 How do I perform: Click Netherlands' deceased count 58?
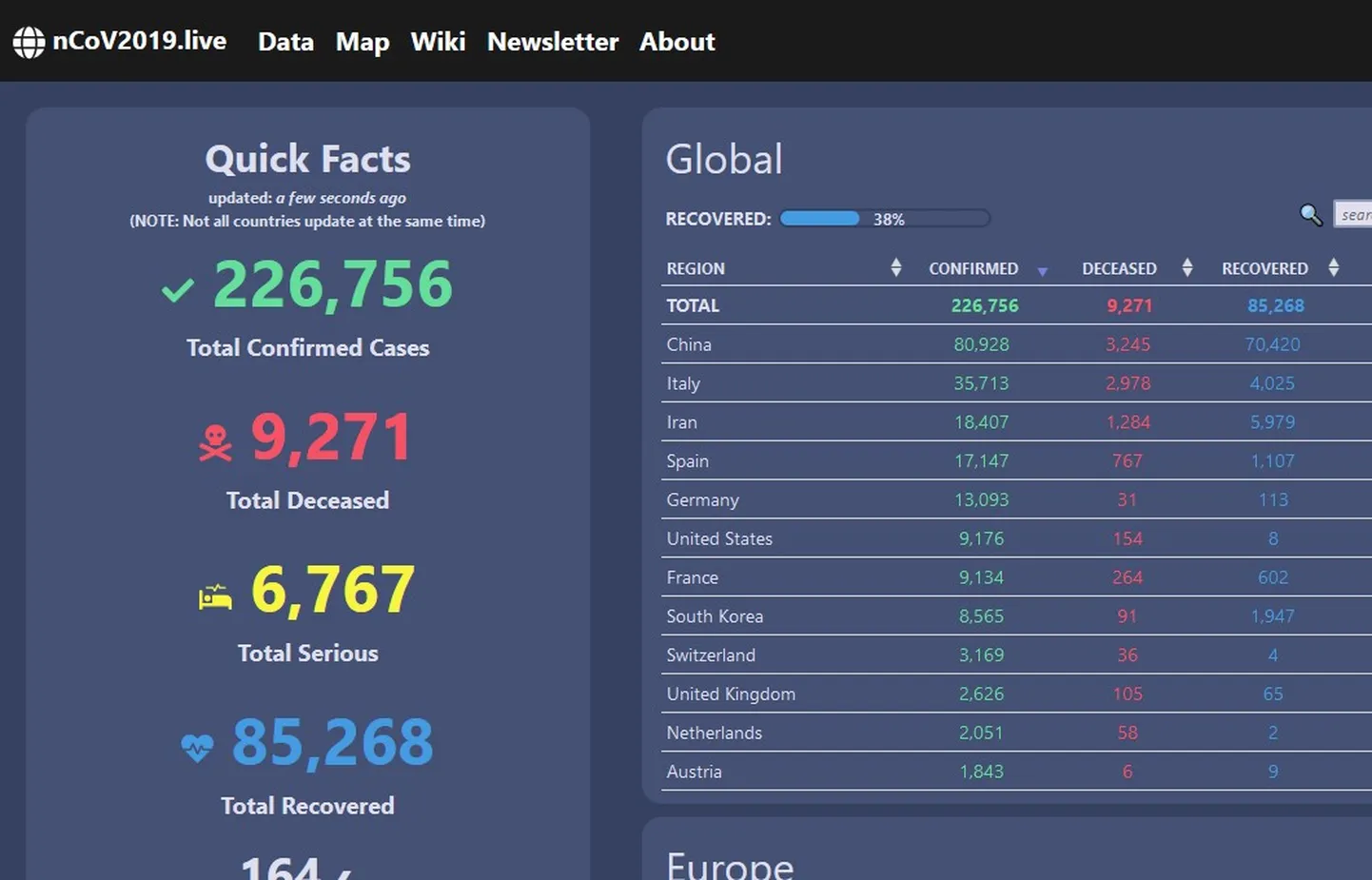coord(1127,733)
